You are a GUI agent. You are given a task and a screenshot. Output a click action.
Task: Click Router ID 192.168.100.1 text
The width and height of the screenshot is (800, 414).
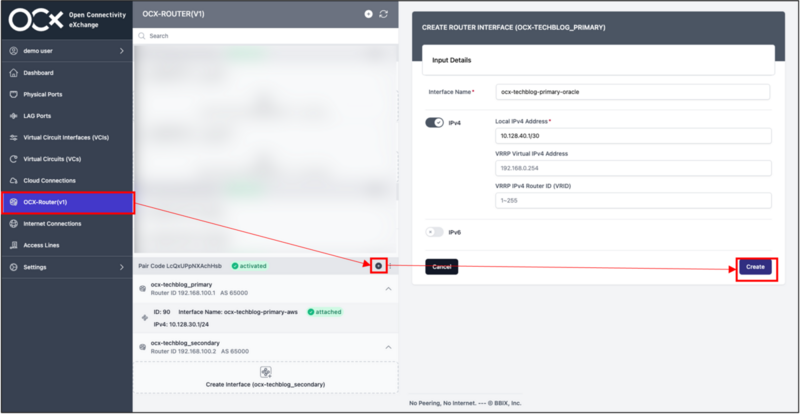183,294
